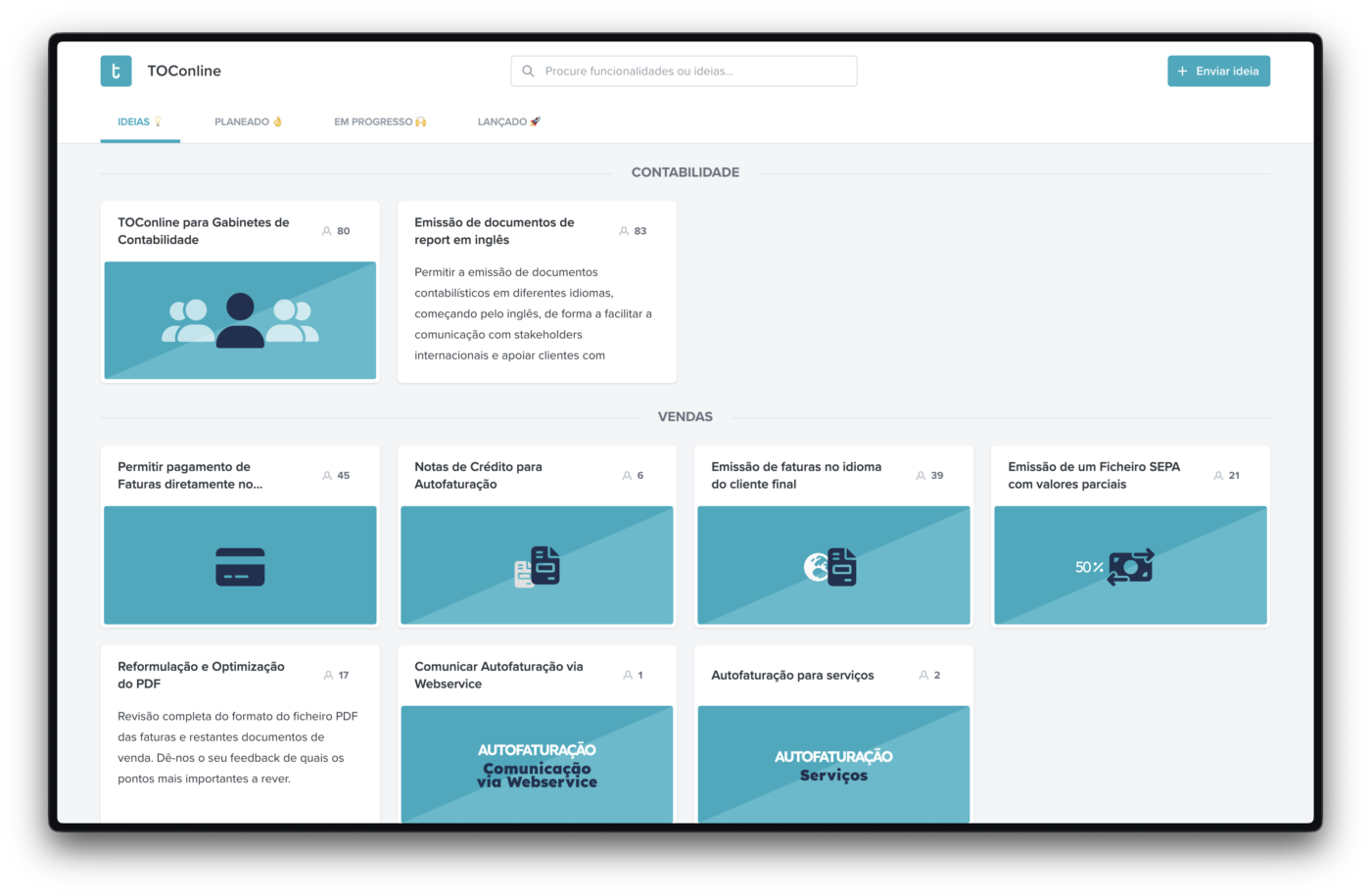This screenshot has height=896, width=1371.
Task: Click vote icon on Autofaturação para serviços card
Action: [x=923, y=676]
